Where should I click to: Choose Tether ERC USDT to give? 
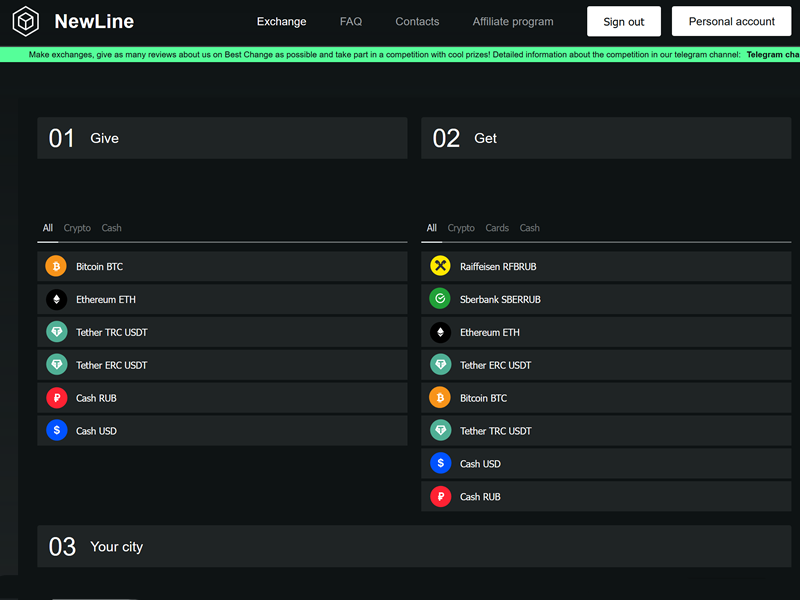click(222, 365)
